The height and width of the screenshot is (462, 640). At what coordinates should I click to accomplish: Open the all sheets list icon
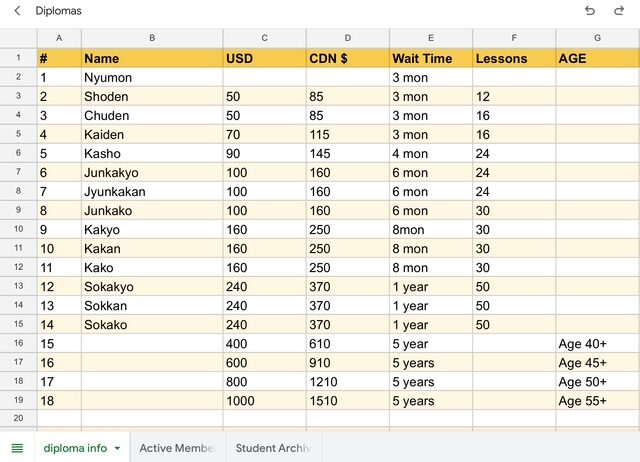pos(17,448)
